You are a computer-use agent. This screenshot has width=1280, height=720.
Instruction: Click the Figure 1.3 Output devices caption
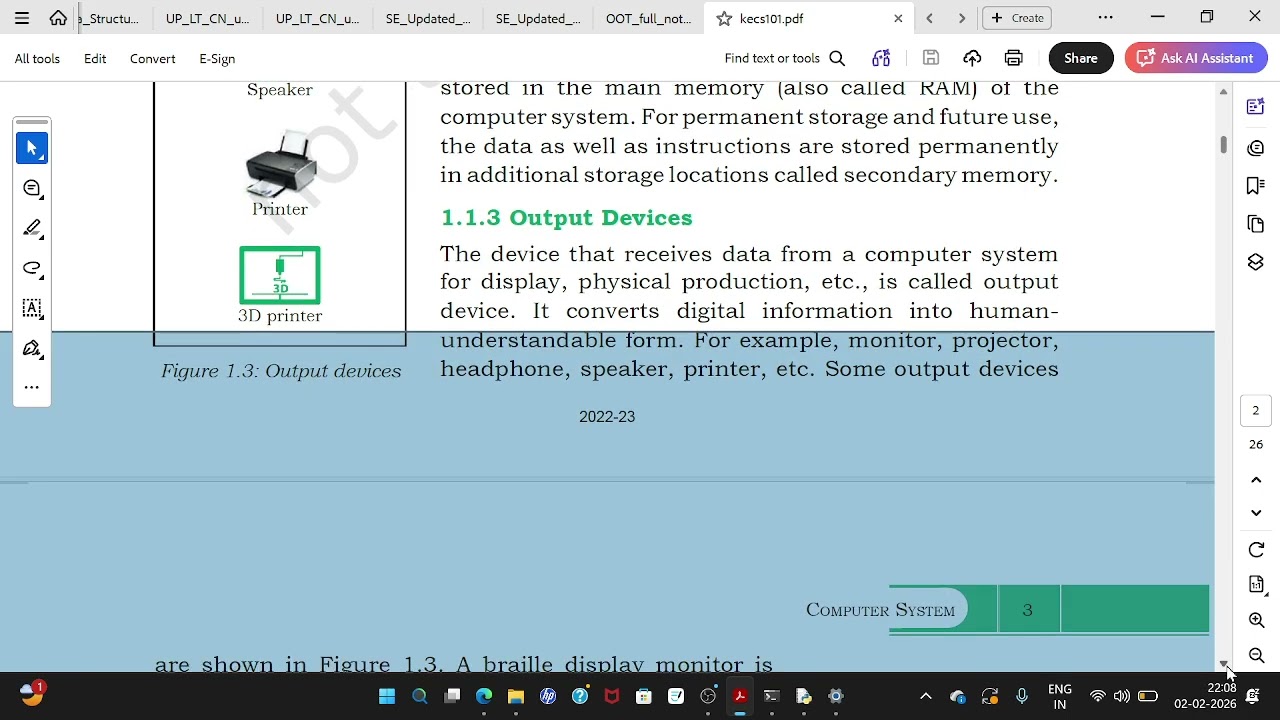pos(281,371)
